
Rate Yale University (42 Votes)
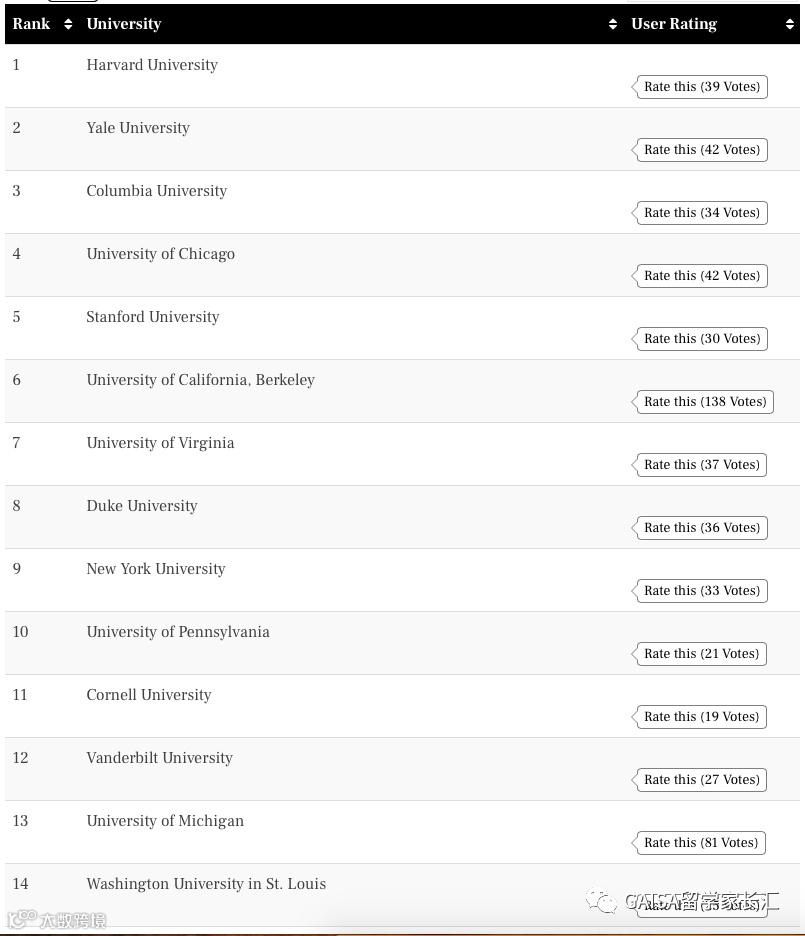pos(701,150)
